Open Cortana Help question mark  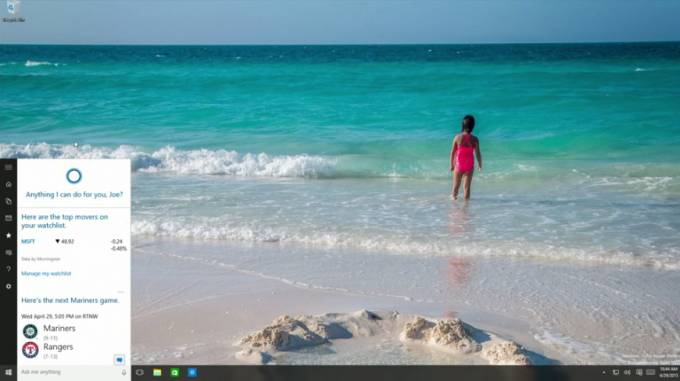tap(8, 269)
